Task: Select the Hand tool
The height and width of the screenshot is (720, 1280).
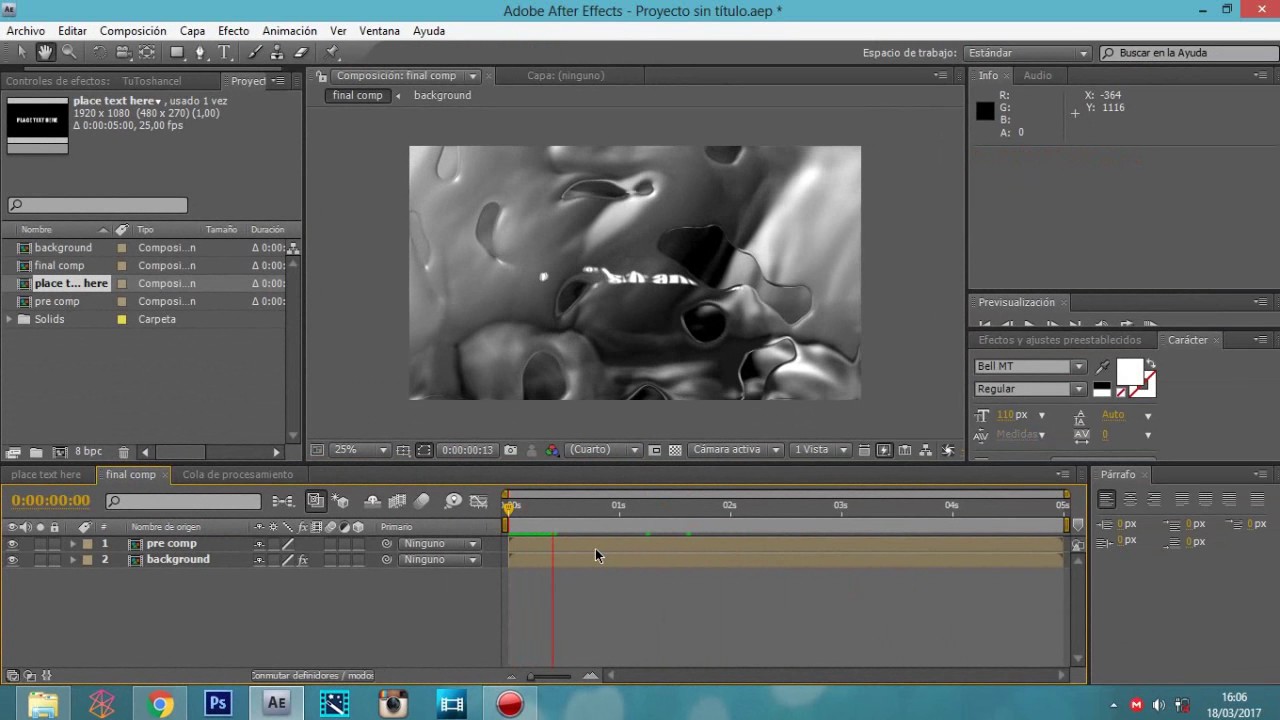Action: [45, 52]
